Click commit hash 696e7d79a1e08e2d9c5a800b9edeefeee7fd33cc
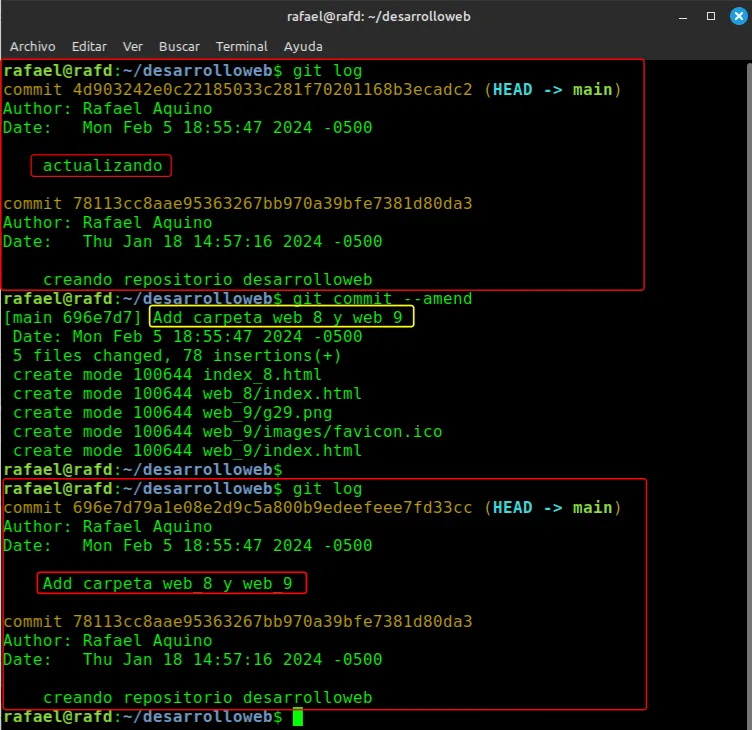Viewport: 752px width, 730px height. click(272, 507)
